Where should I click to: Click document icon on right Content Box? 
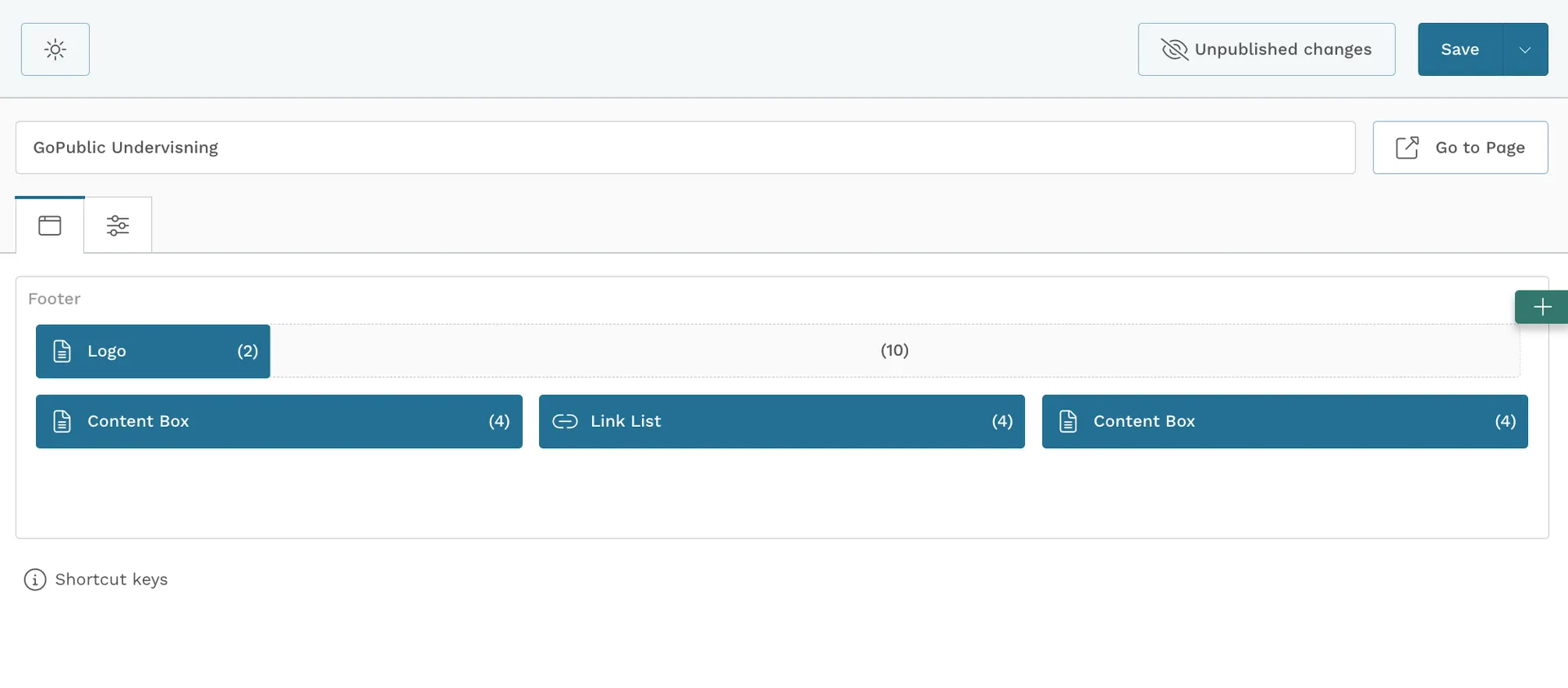1067,421
